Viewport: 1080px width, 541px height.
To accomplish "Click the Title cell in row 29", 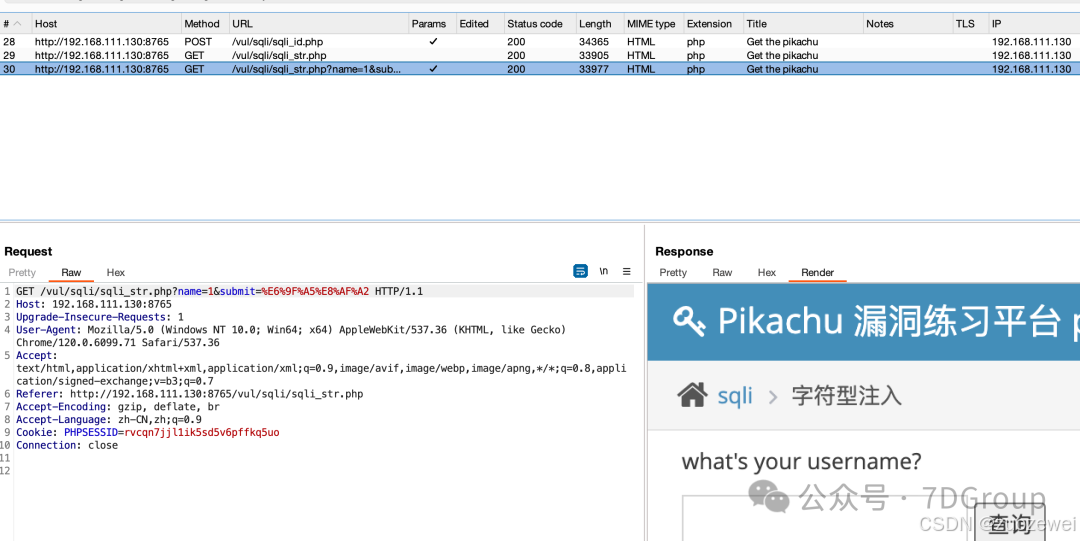I will [782, 55].
